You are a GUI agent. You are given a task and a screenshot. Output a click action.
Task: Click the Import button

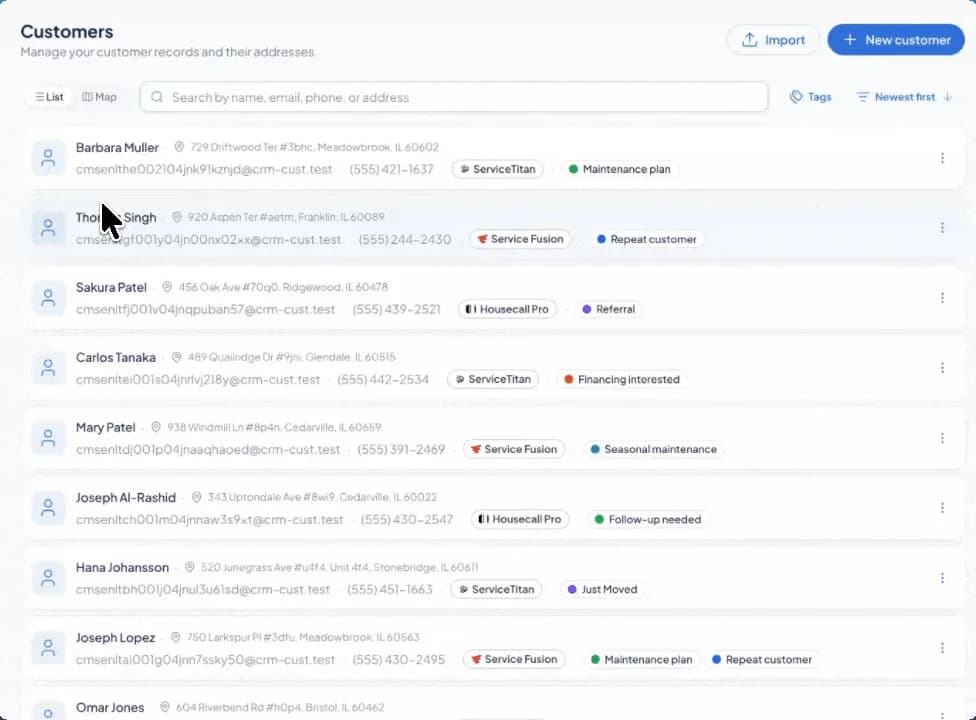(x=772, y=40)
